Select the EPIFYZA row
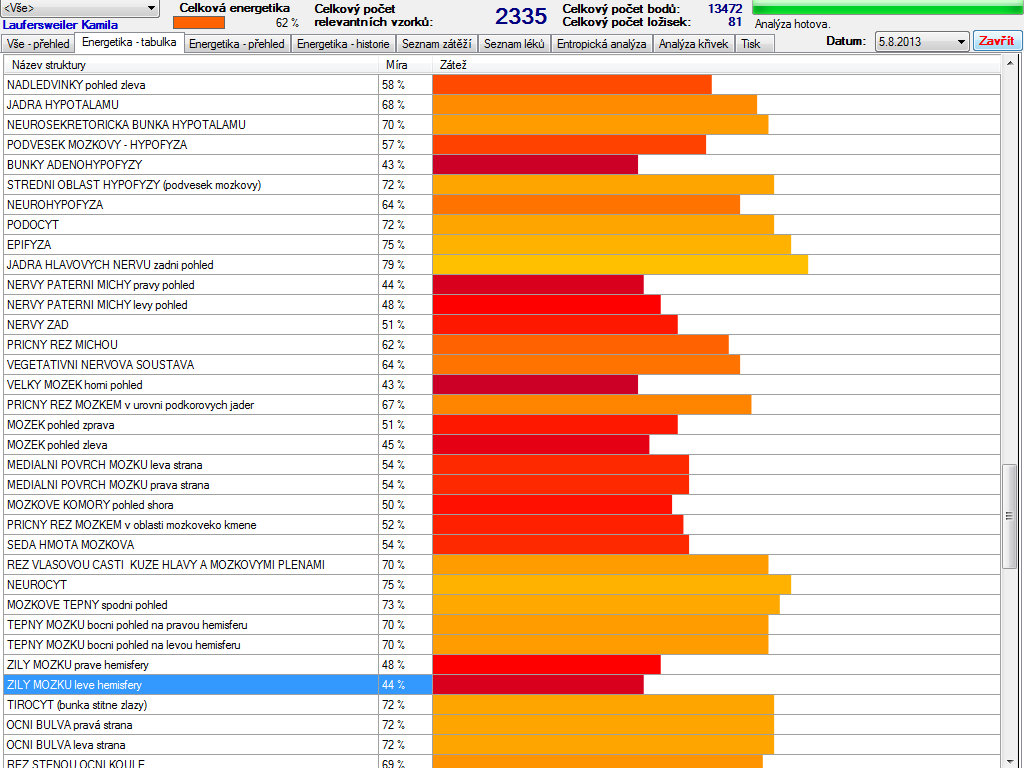The height and width of the screenshot is (768, 1024). coord(502,245)
